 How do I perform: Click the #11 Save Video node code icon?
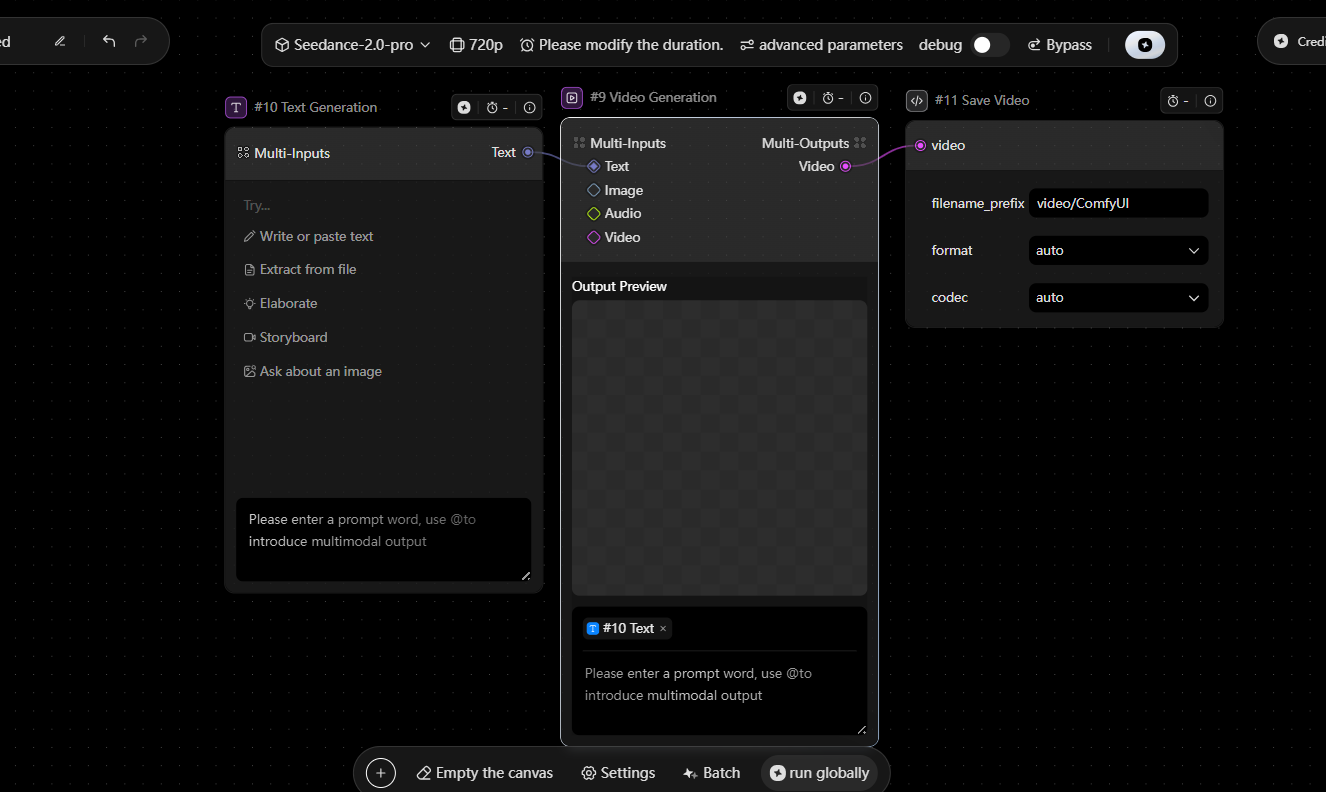coord(917,100)
